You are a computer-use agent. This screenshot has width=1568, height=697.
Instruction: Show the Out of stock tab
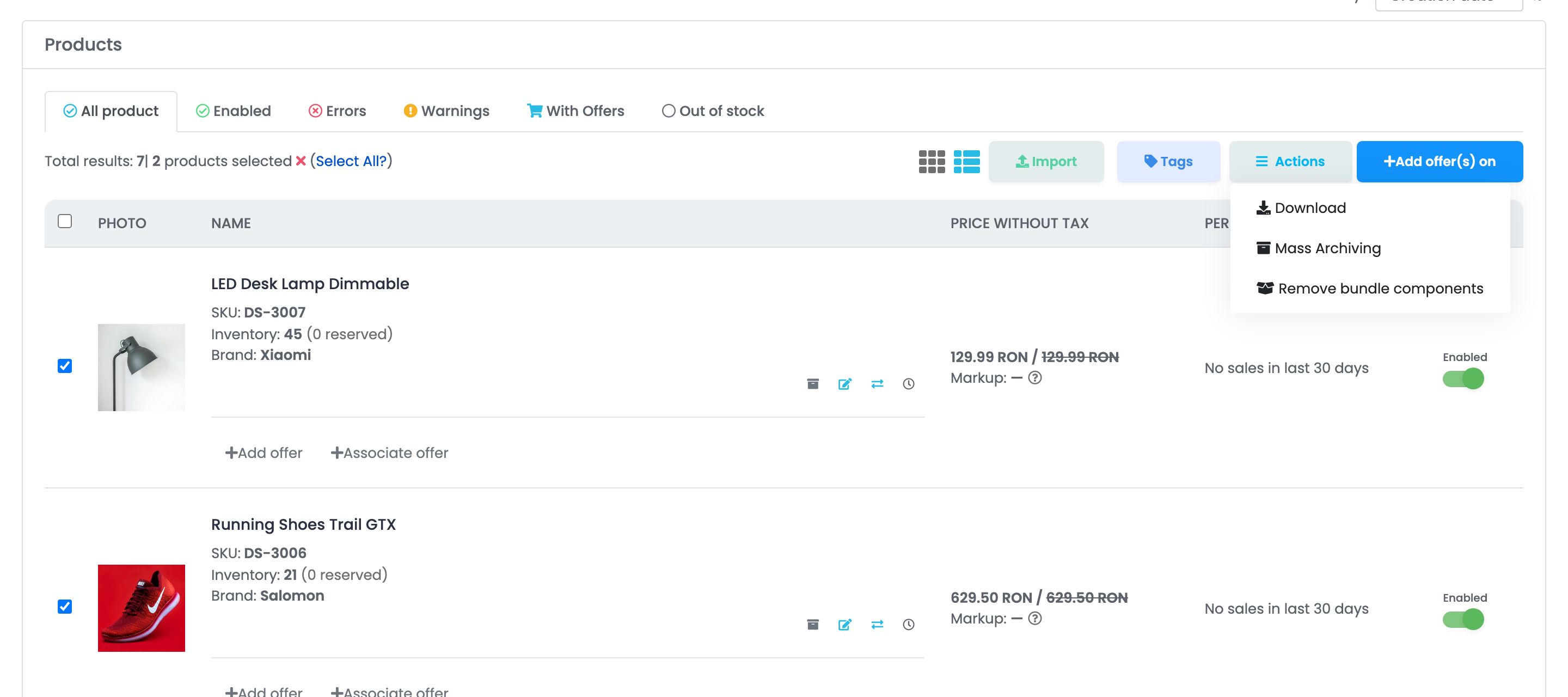point(713,111)
